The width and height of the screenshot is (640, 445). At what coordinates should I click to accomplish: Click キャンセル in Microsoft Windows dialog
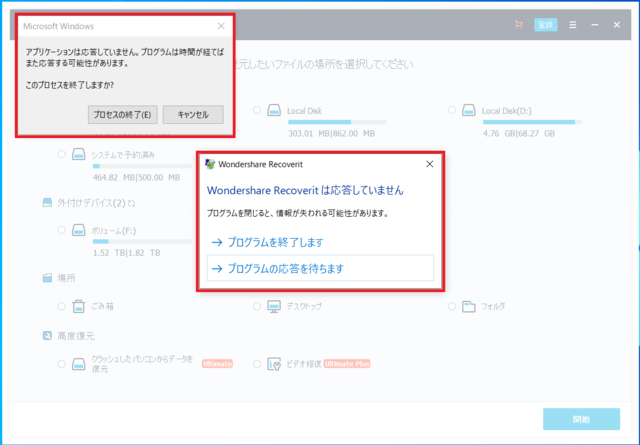[193, 115]
